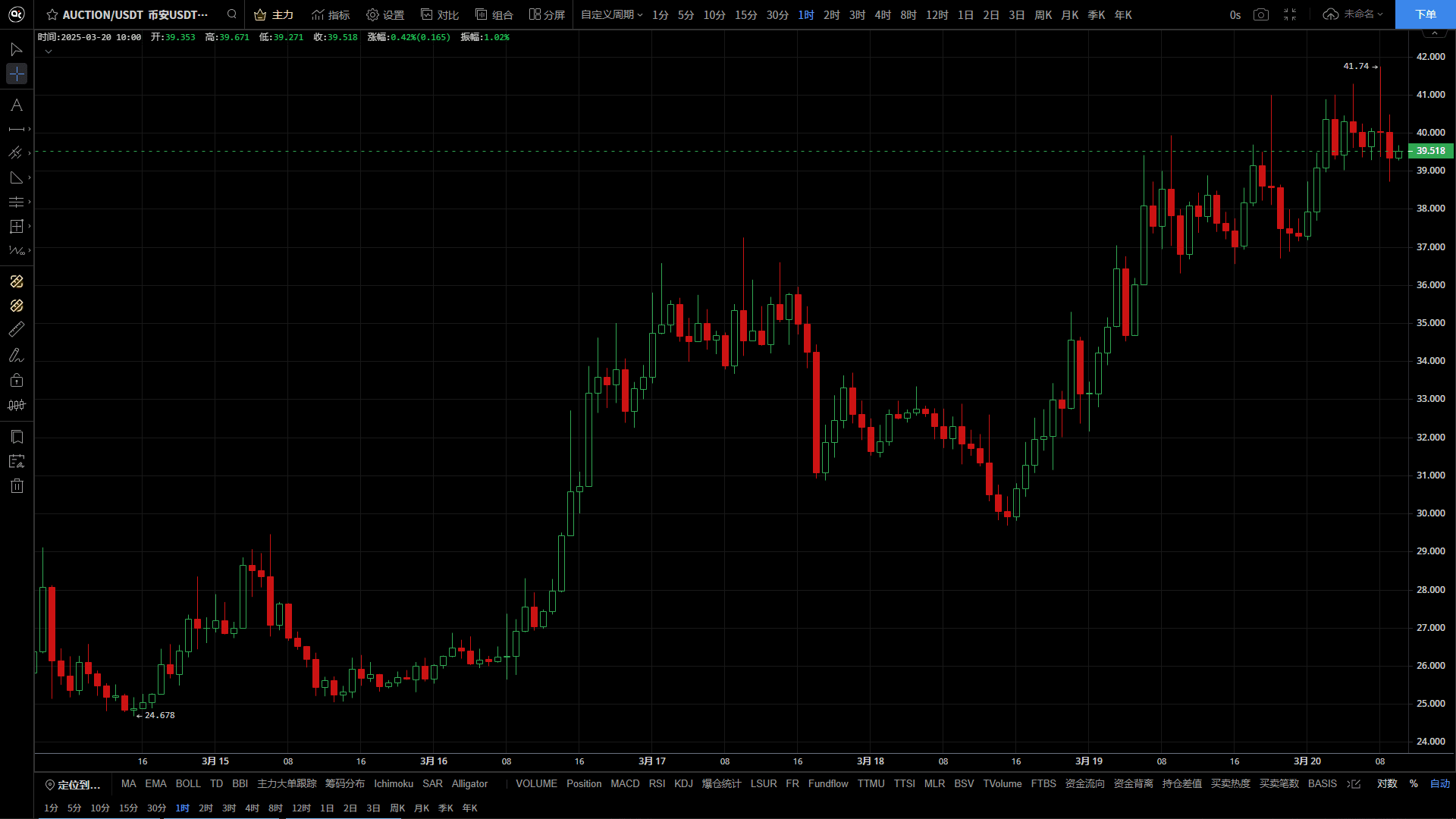Open the notes edit tool

(x=16, y=461)
